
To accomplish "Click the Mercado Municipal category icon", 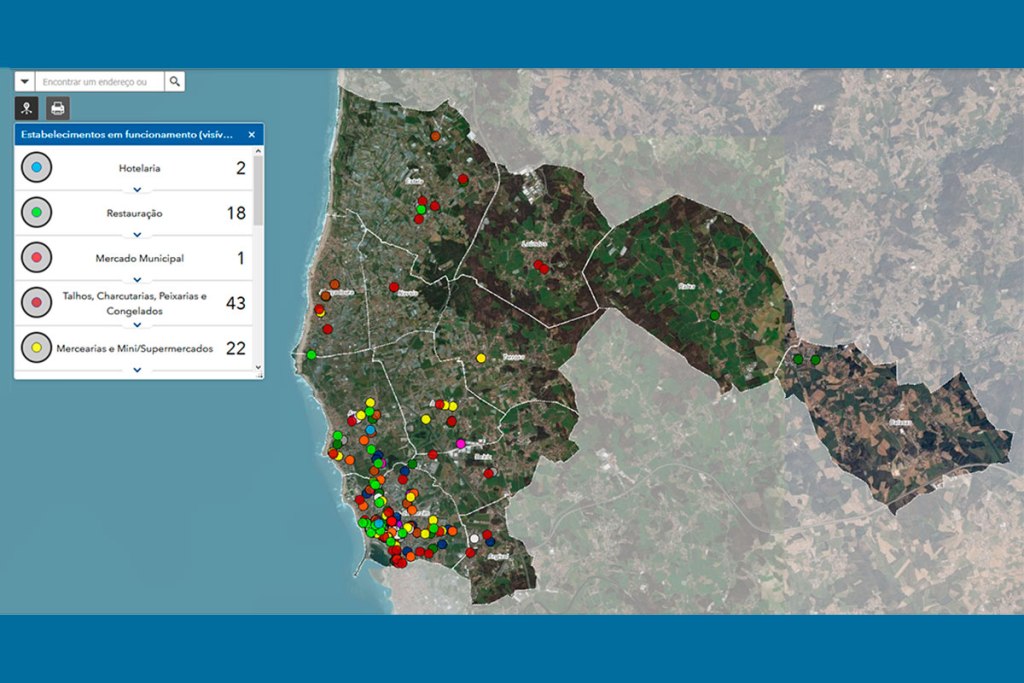I will click(x=36, y=258).
